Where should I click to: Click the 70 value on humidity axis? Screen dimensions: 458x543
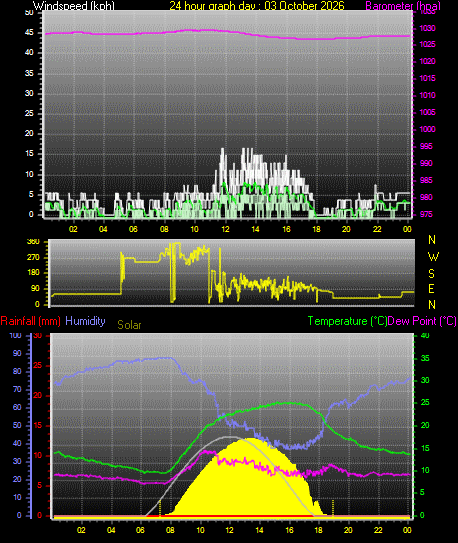click(17, 390)
